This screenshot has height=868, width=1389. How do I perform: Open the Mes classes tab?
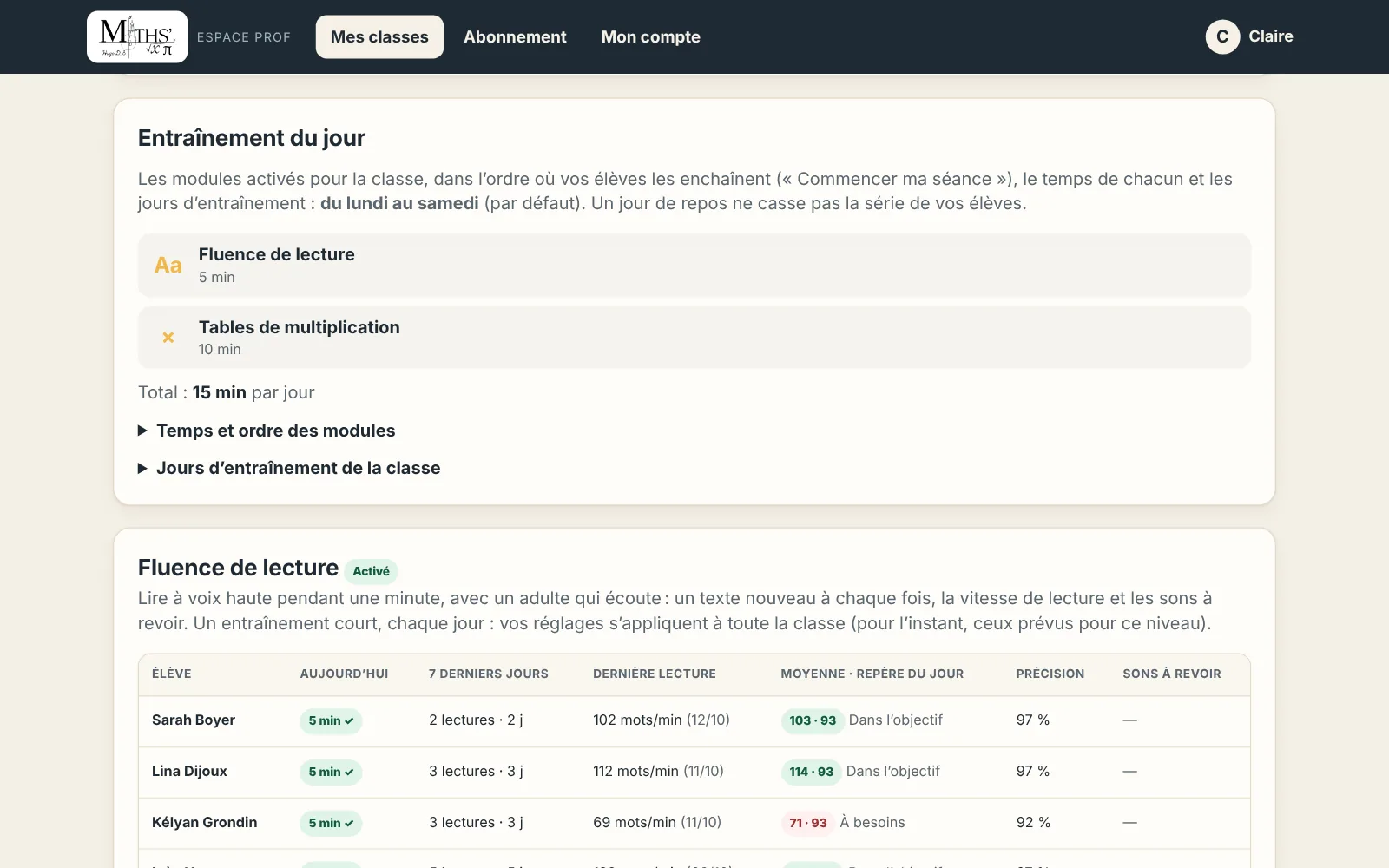point(379,36)
